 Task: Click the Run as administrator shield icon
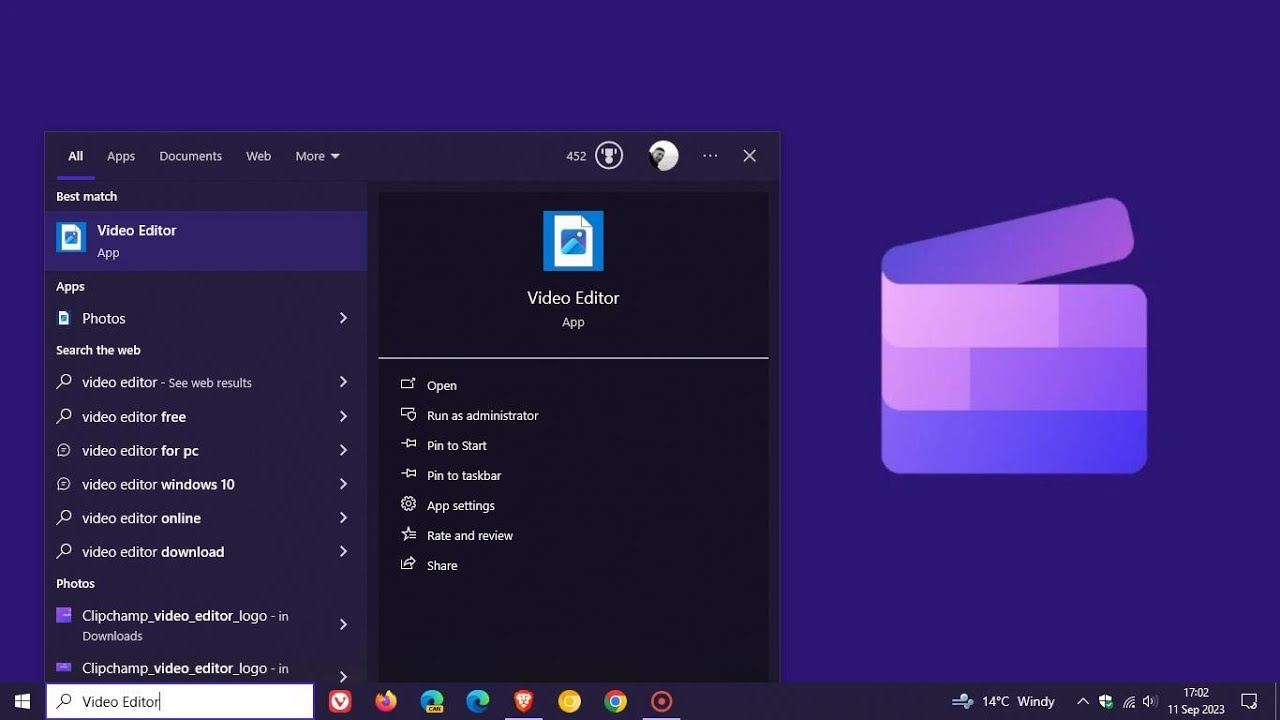(408, 415)
